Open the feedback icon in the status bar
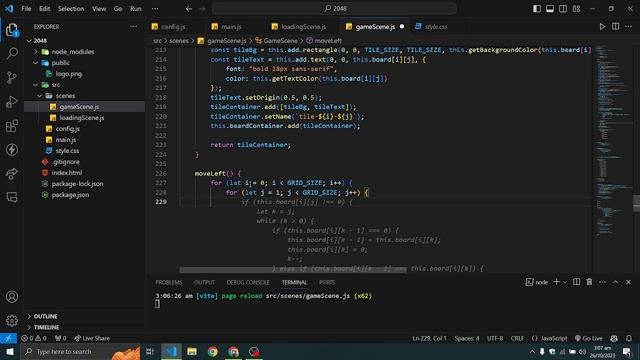Viewport: 640px width, 360px height. pos(614,338)
